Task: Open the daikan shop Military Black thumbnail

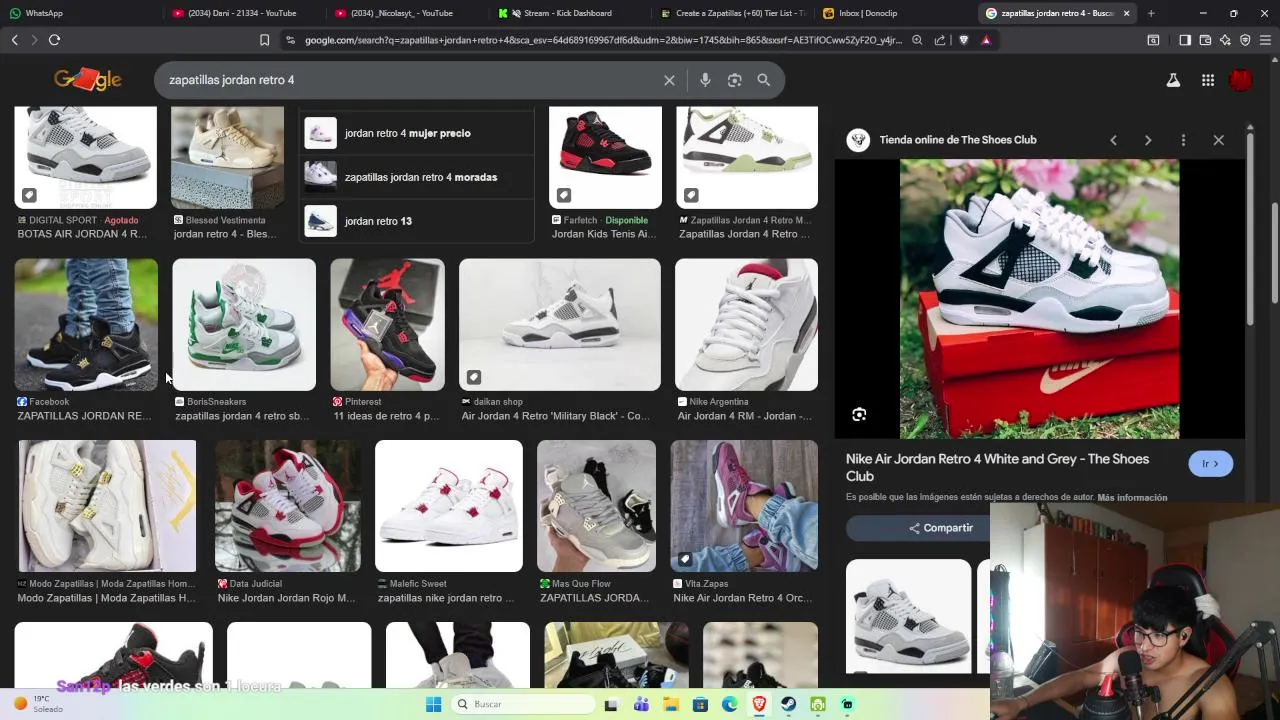Action: click(560, 325)
